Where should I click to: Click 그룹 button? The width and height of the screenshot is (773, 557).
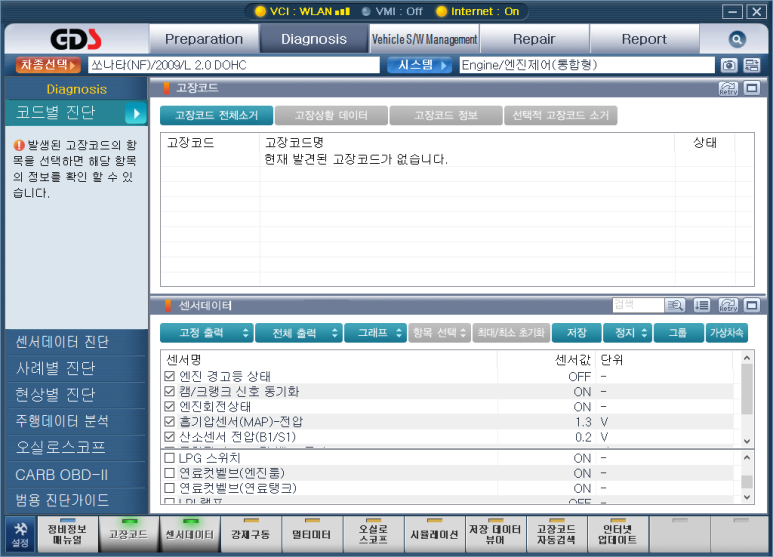(x=678, y=333)
